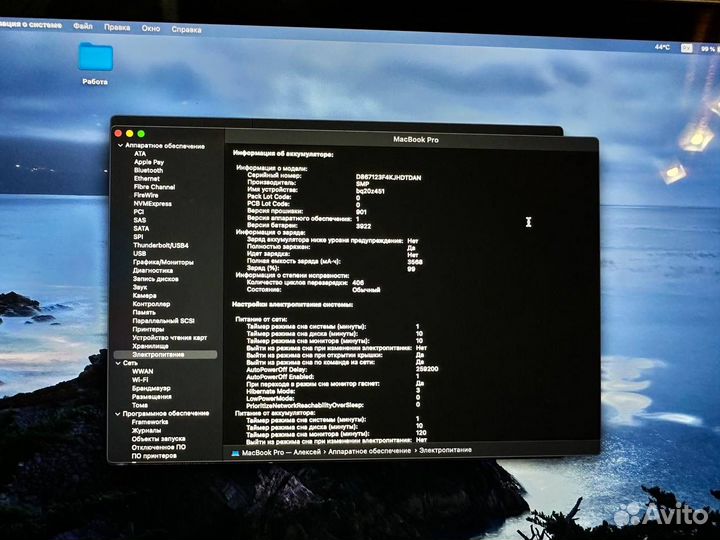Screen dimensions: 720x540
Task: Select Bluetooth in the sidebar
Action: click(148, 170)
